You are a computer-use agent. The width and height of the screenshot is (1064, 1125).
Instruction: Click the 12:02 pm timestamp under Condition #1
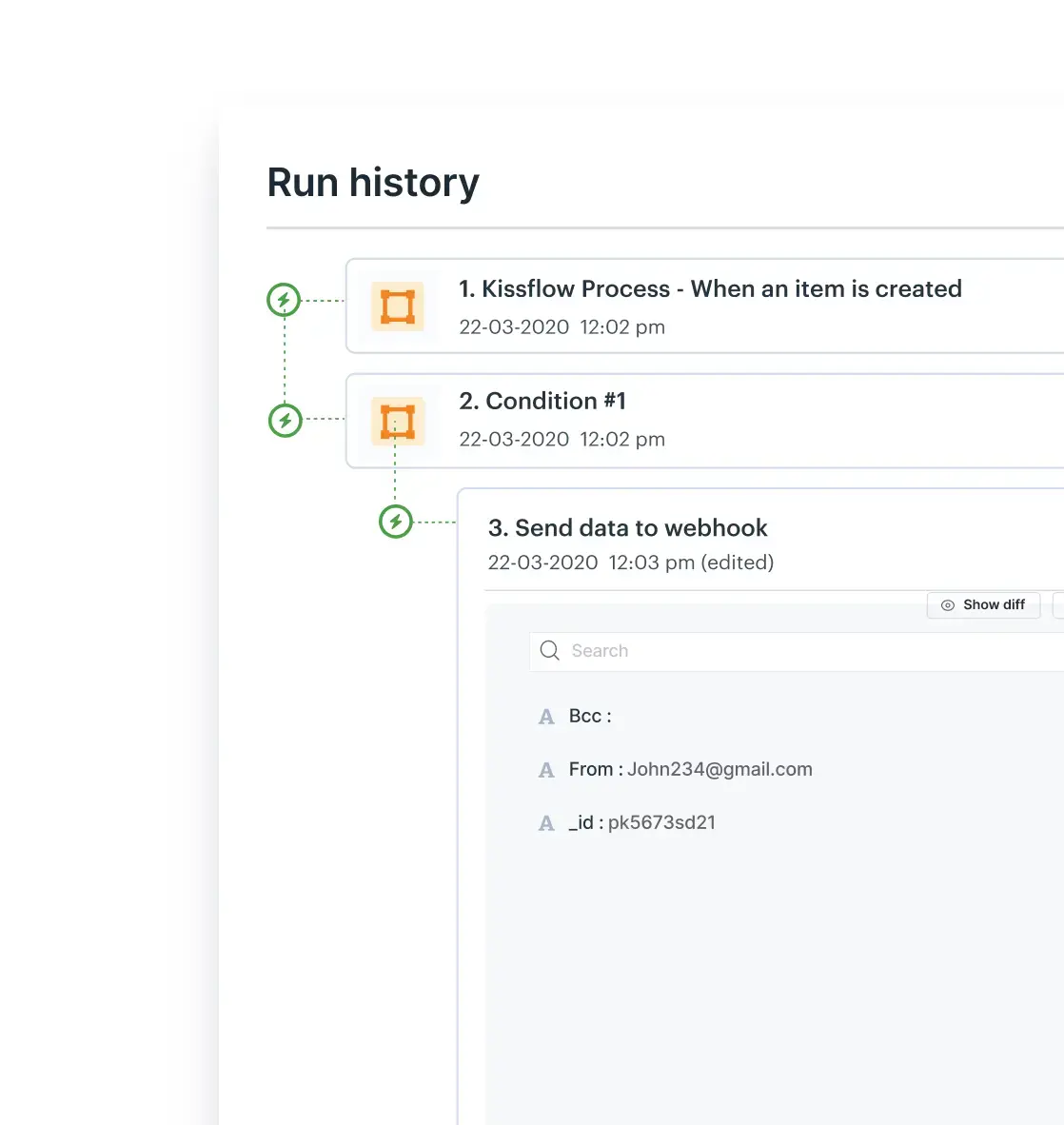point(622,439)
